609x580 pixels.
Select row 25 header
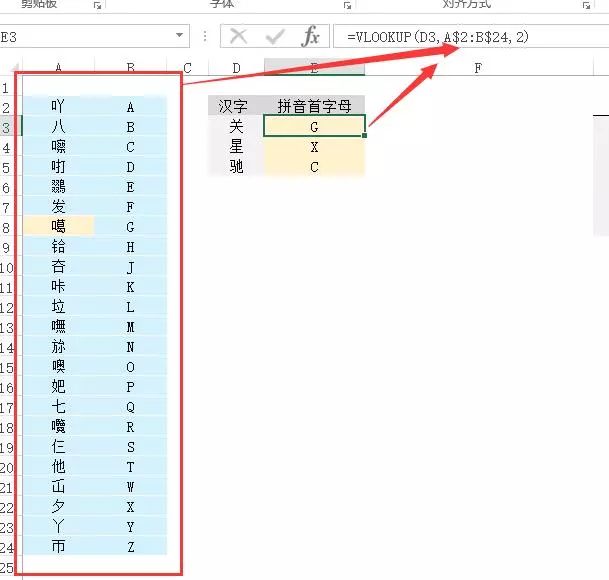pos(6,568)
